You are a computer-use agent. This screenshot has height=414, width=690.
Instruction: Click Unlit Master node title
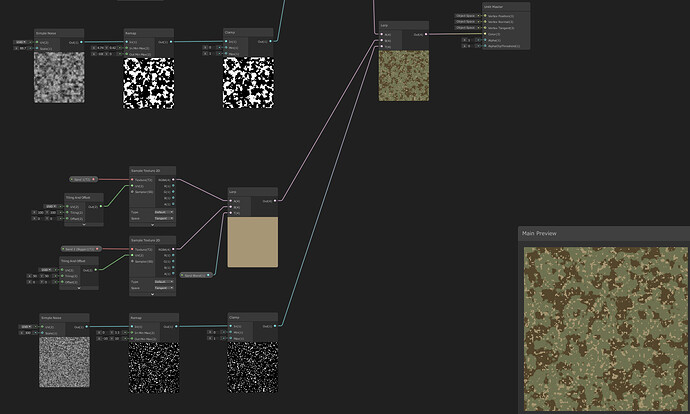pos(493,7)
